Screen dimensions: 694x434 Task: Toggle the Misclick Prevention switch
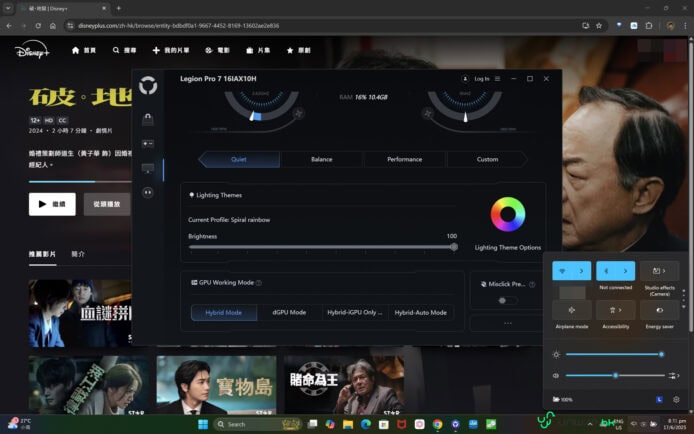pos(507,301)
